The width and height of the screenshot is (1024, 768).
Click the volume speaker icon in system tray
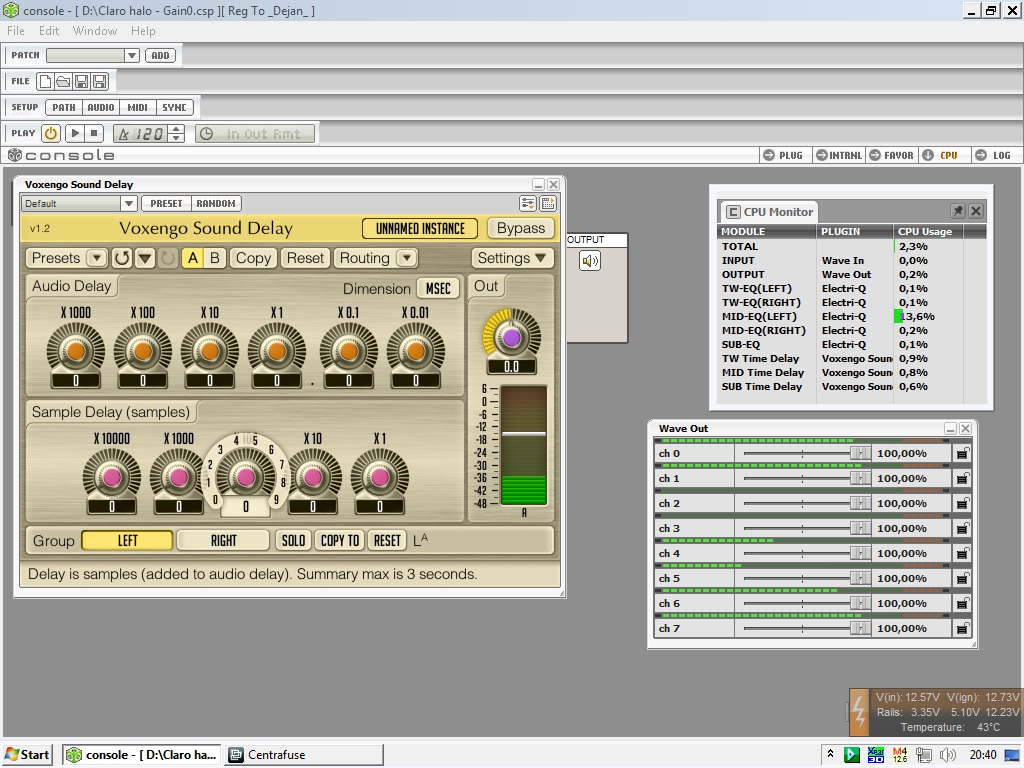tap(948, 755)
